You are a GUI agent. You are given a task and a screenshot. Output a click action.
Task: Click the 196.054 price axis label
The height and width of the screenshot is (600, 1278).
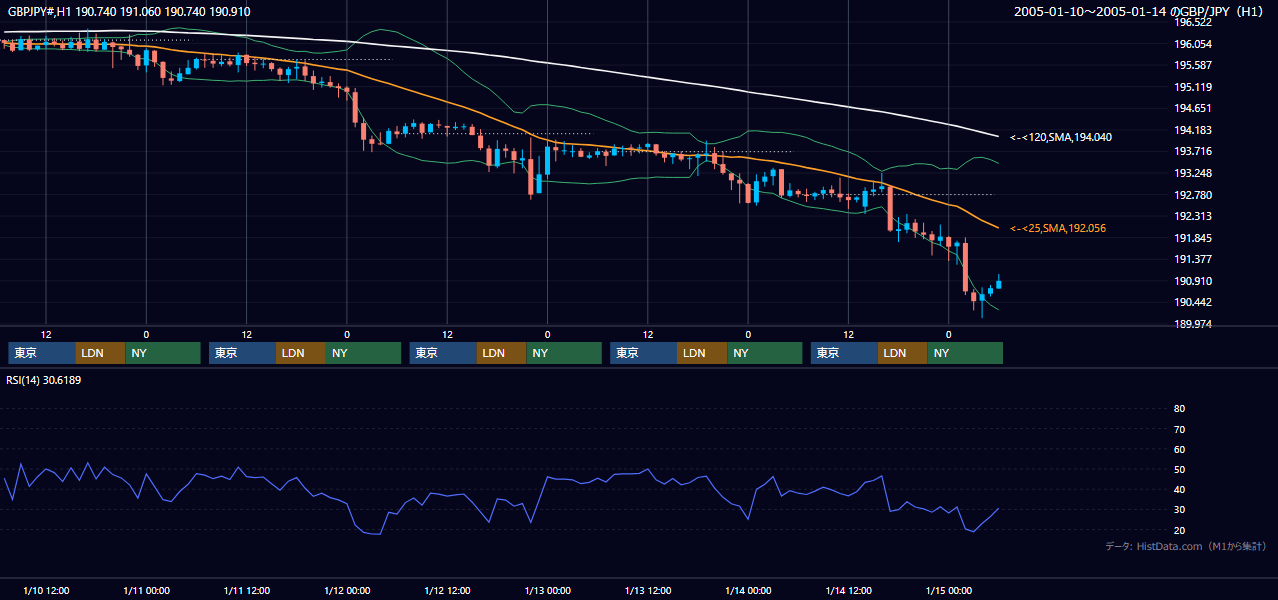[x=1193, y=44]
